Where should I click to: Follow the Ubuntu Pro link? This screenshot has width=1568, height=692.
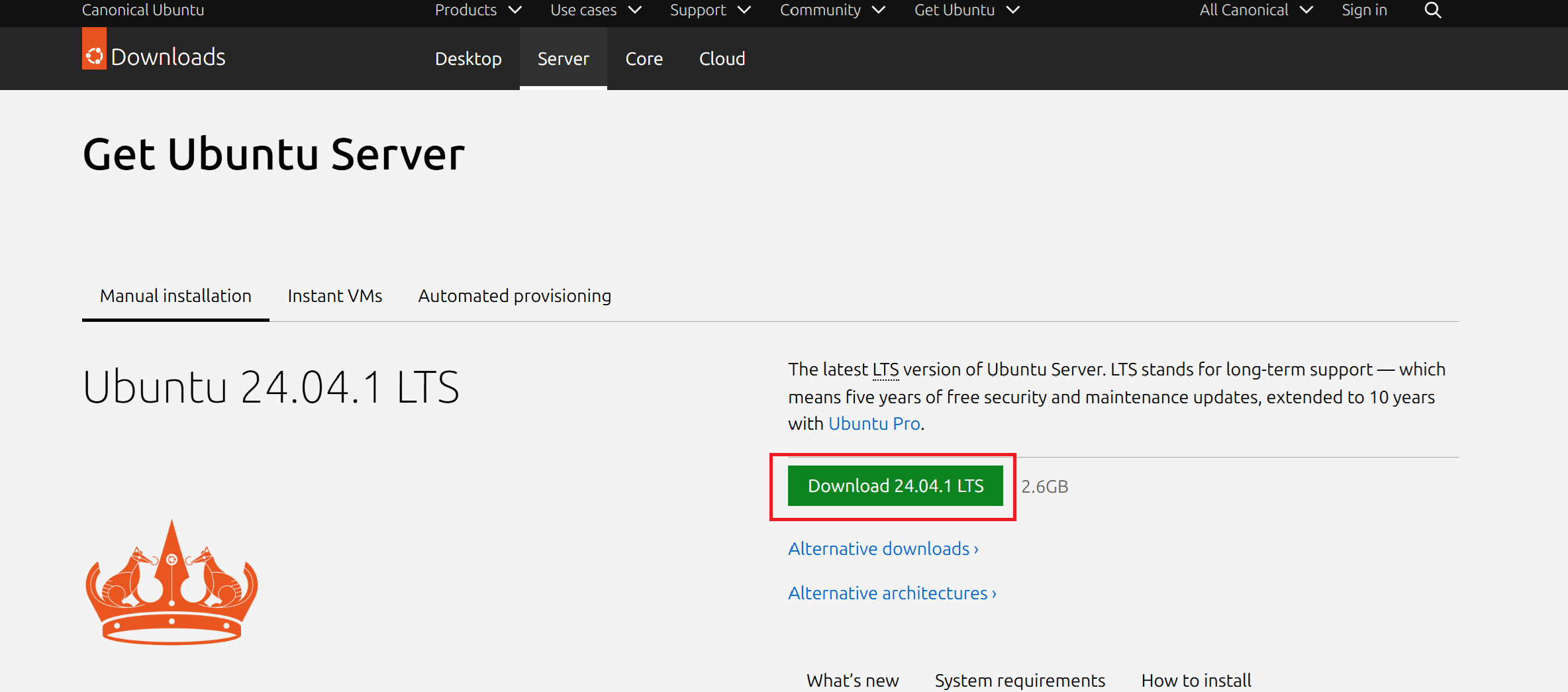(x=874, y=423)
